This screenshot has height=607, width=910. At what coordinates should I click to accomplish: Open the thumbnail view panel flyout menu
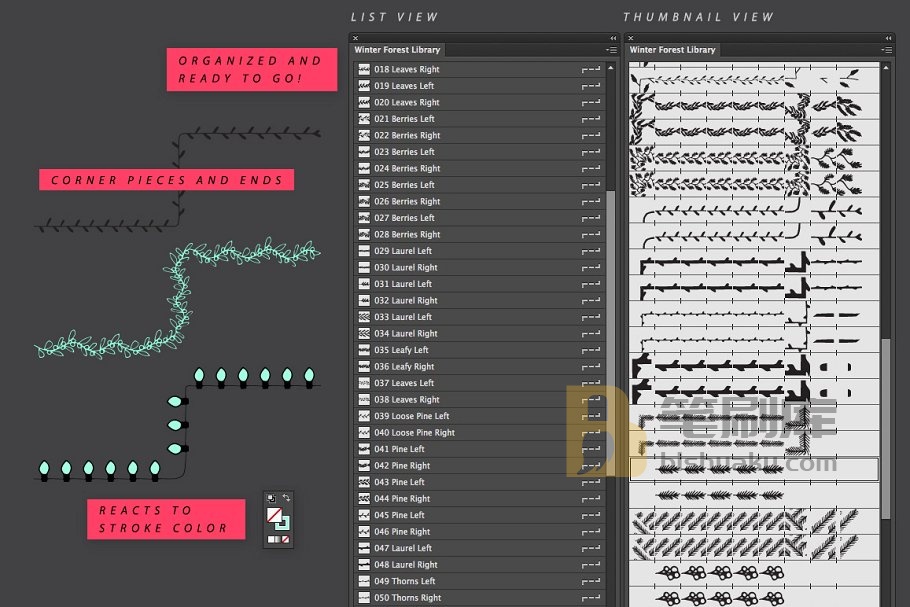[886, 50]
